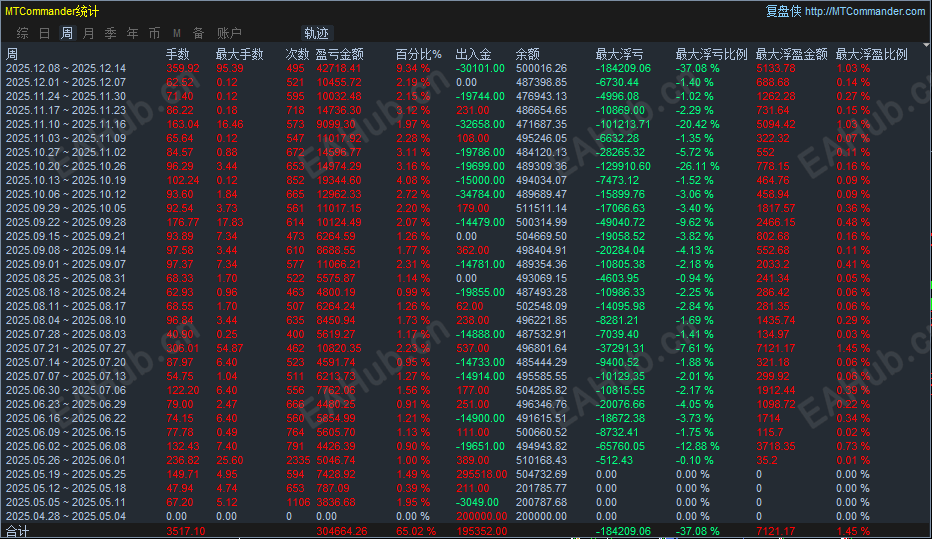Sort by the 手数 column header
Image resolution: width=932 pixels, height=539 pixels.
[177, 54]
